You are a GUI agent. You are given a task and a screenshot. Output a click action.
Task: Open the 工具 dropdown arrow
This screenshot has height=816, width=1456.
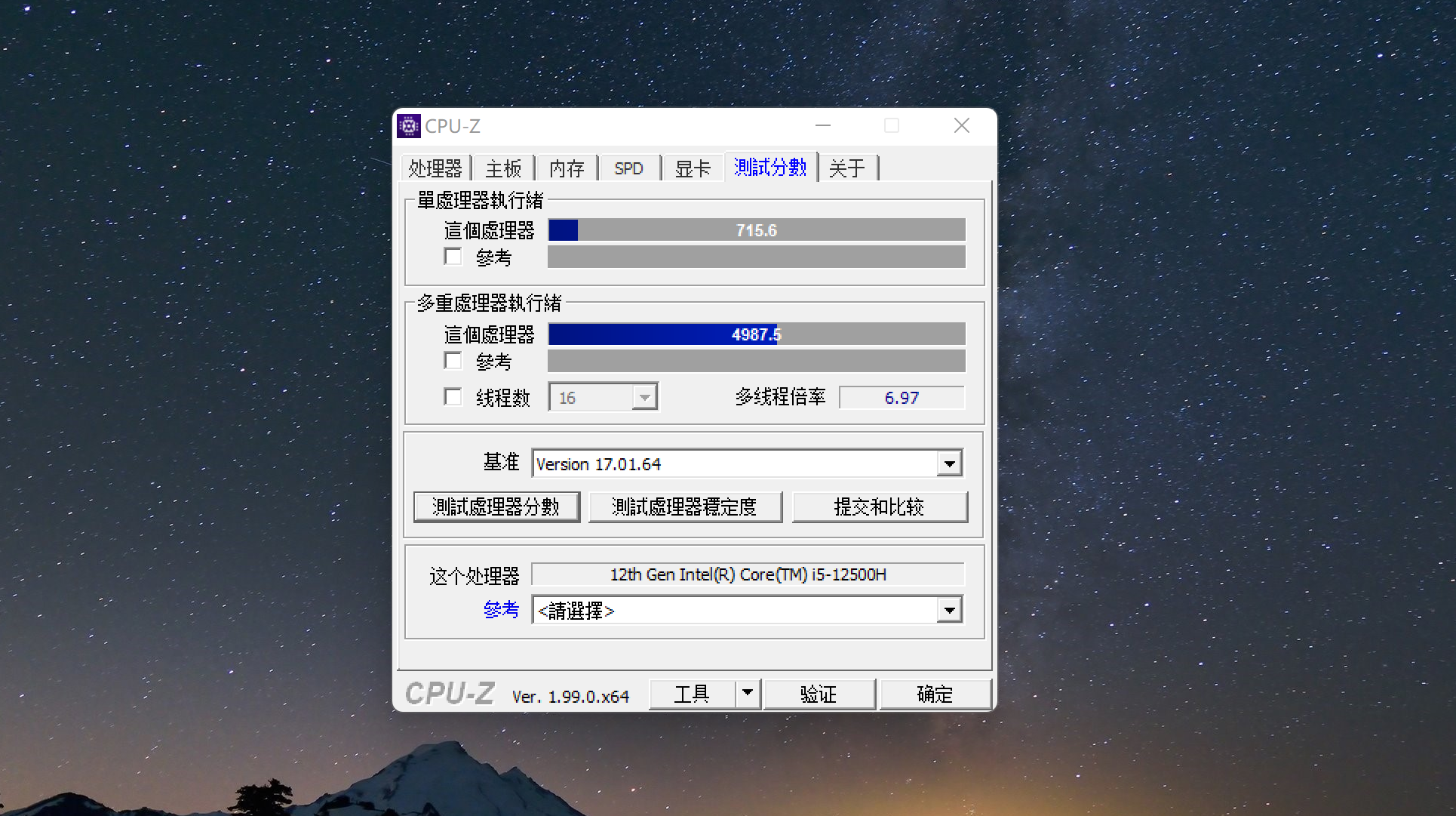pyautogui.click(x=748, y=694)
